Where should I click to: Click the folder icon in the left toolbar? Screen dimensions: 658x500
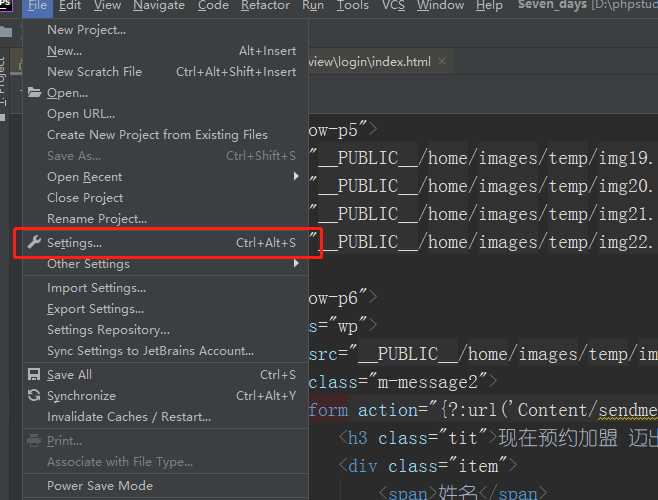point(6,32)
